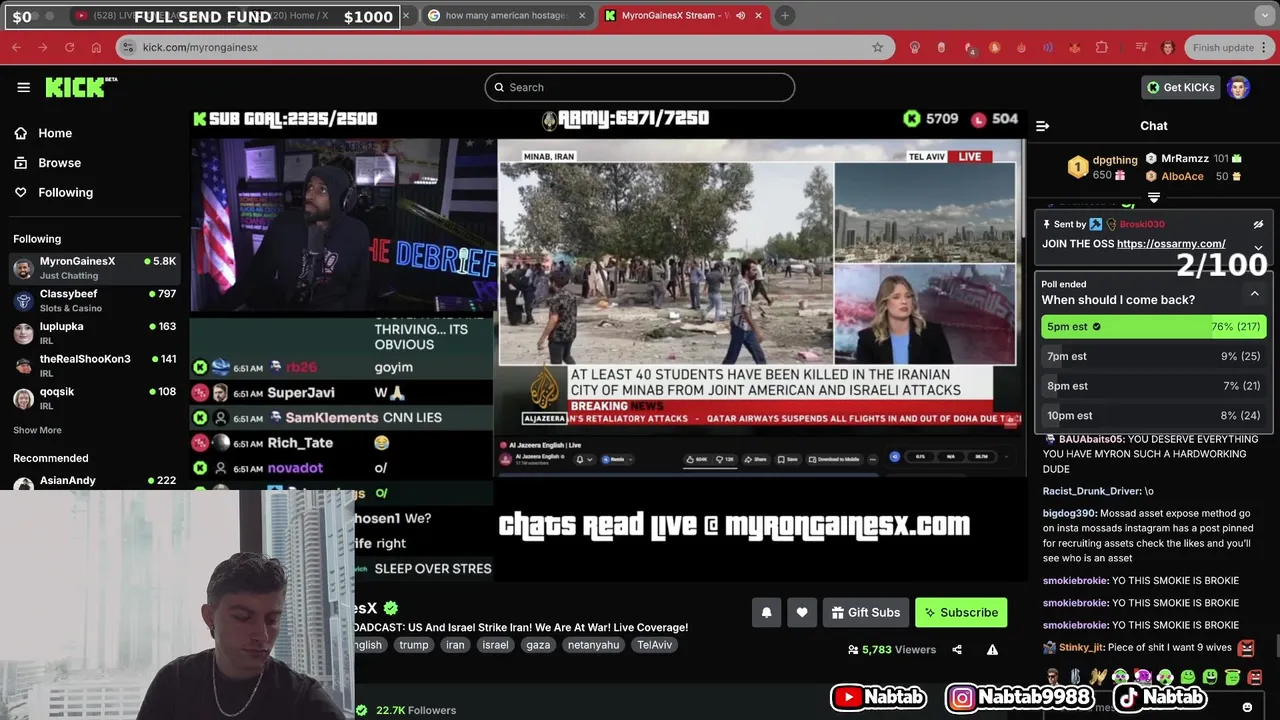Click AlboAce in gift leaderboard

[1182, 176]
